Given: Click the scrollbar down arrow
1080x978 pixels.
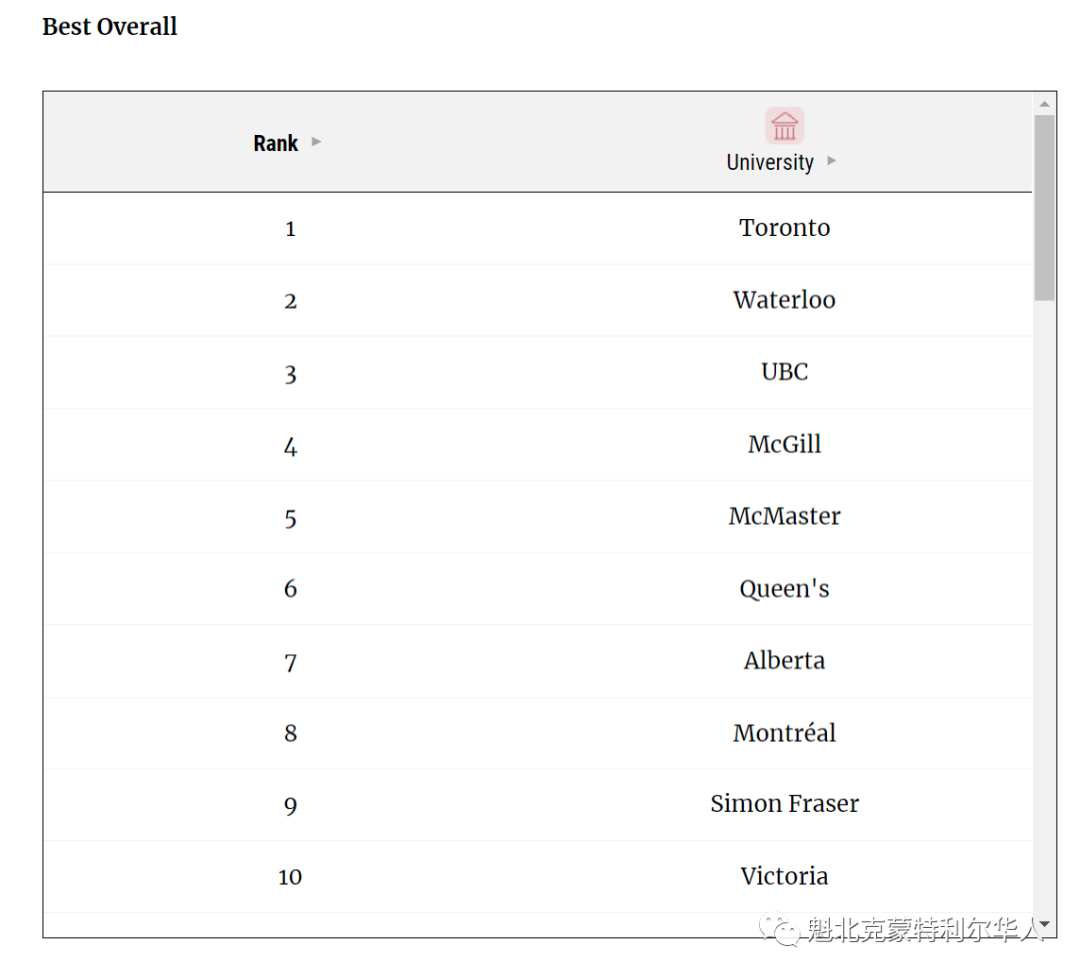Looking at the screenshot, I should point(1044,924).
